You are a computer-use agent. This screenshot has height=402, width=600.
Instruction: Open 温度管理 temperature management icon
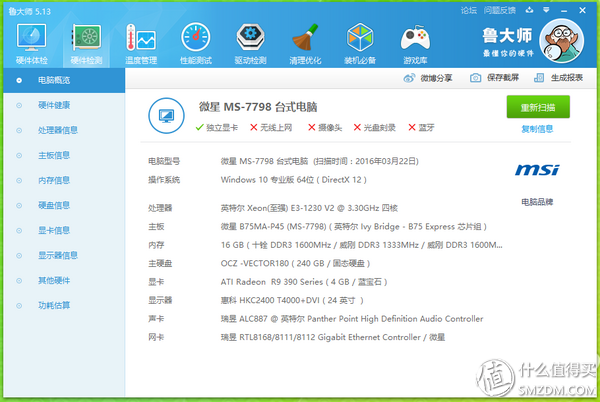141,37
